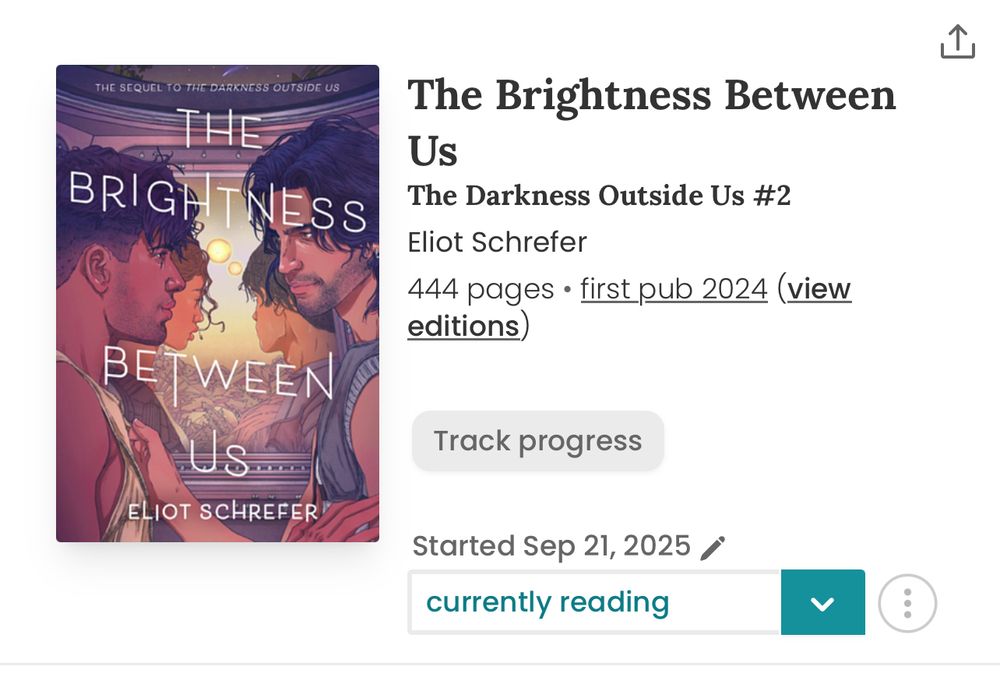Click the sequel tagline atop the cover

(217, 88)
